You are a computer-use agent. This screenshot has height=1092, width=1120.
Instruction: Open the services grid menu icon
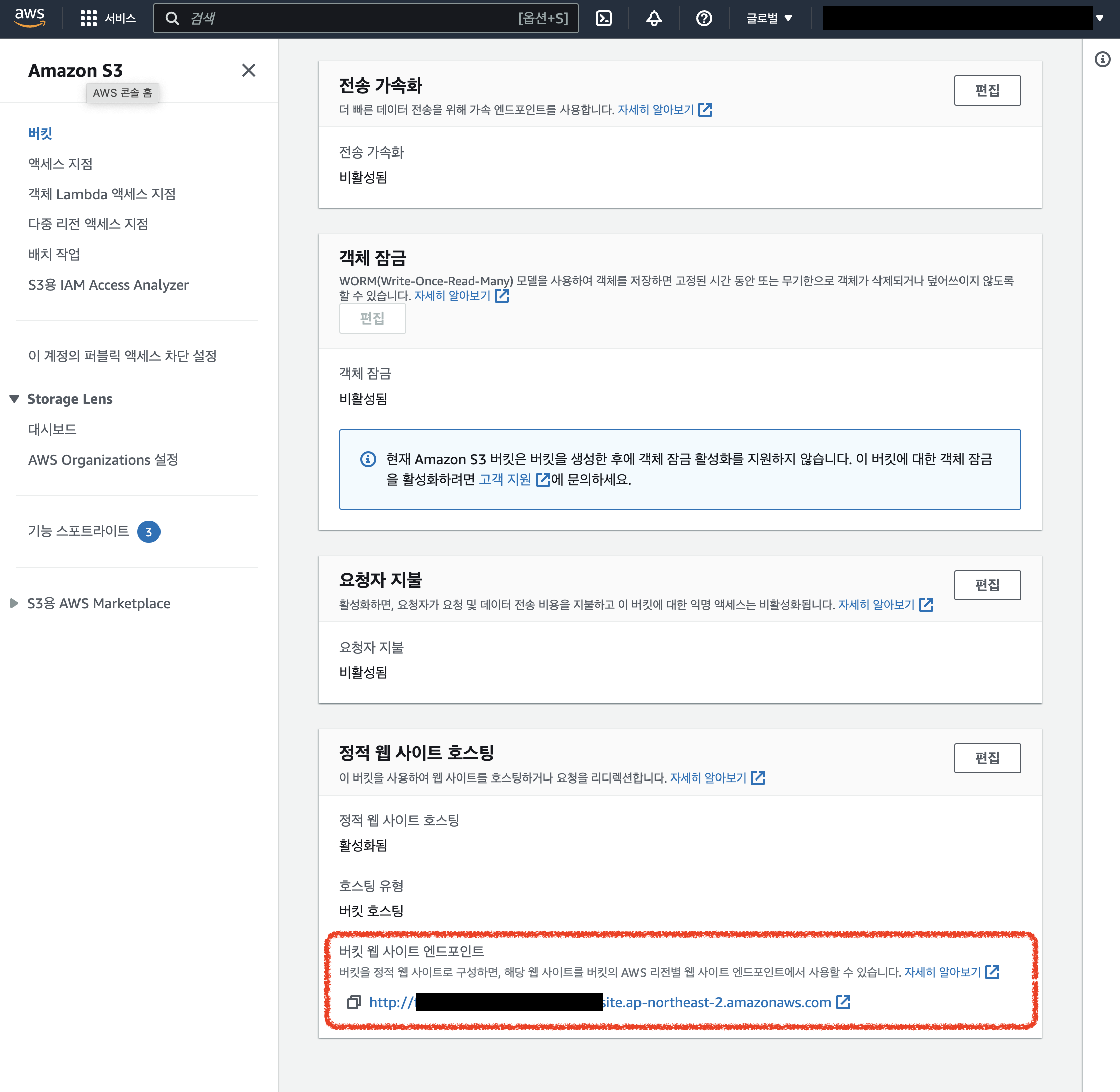[x=88, y=18]
